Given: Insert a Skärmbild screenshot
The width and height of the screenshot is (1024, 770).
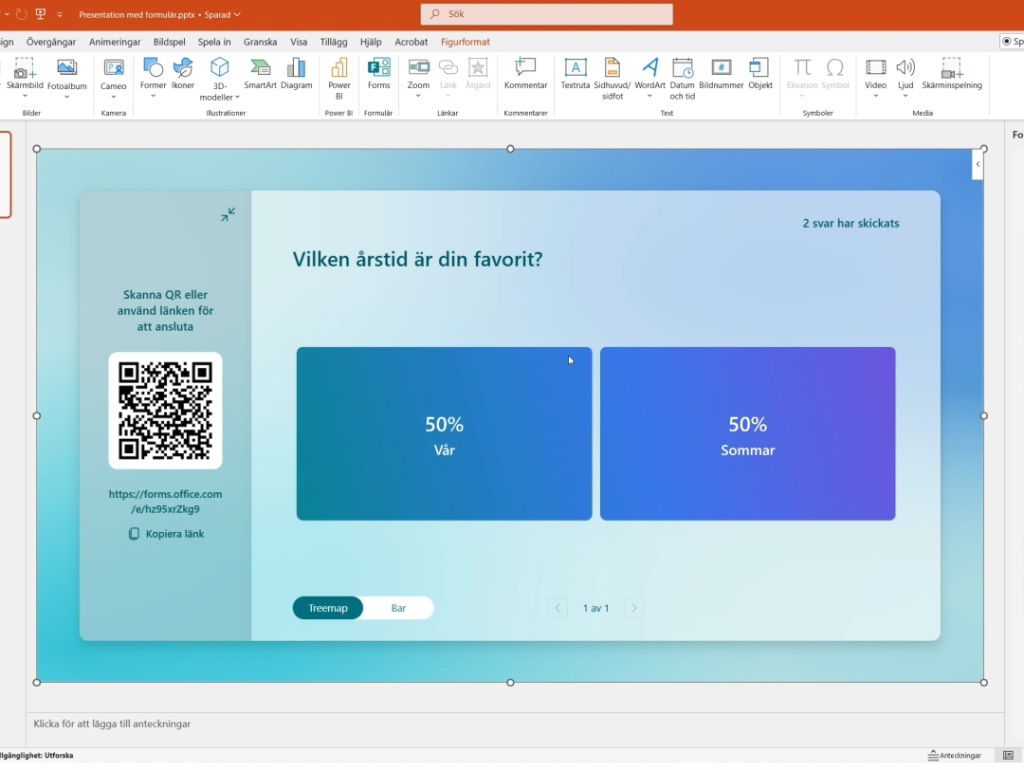Looking at the screenshot, I should click(x=24, y=73).
